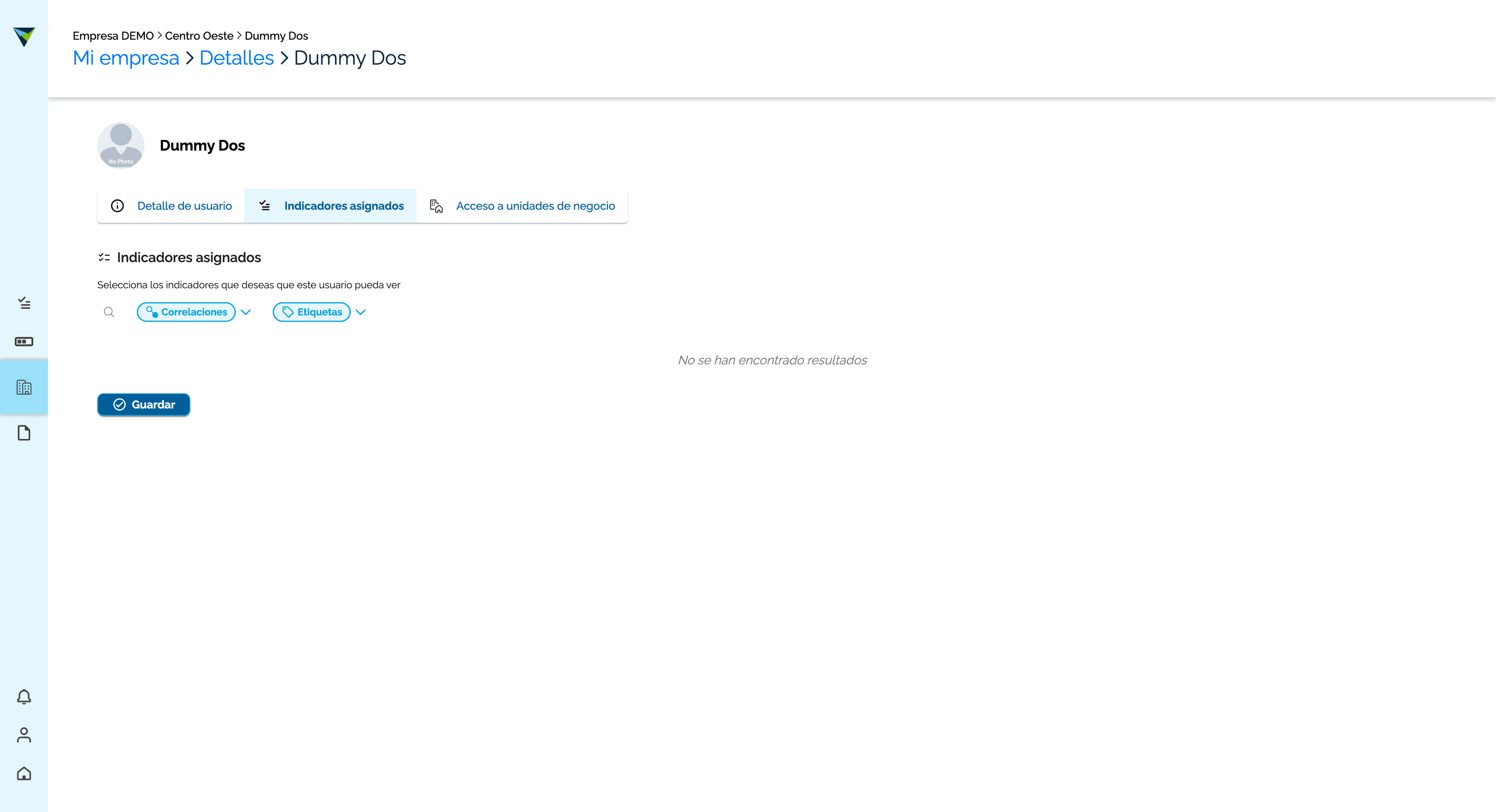Viewport: 1496px width, 812px height.
Task: Go to Detalles breadcrumb link
Action: (236, 58)
